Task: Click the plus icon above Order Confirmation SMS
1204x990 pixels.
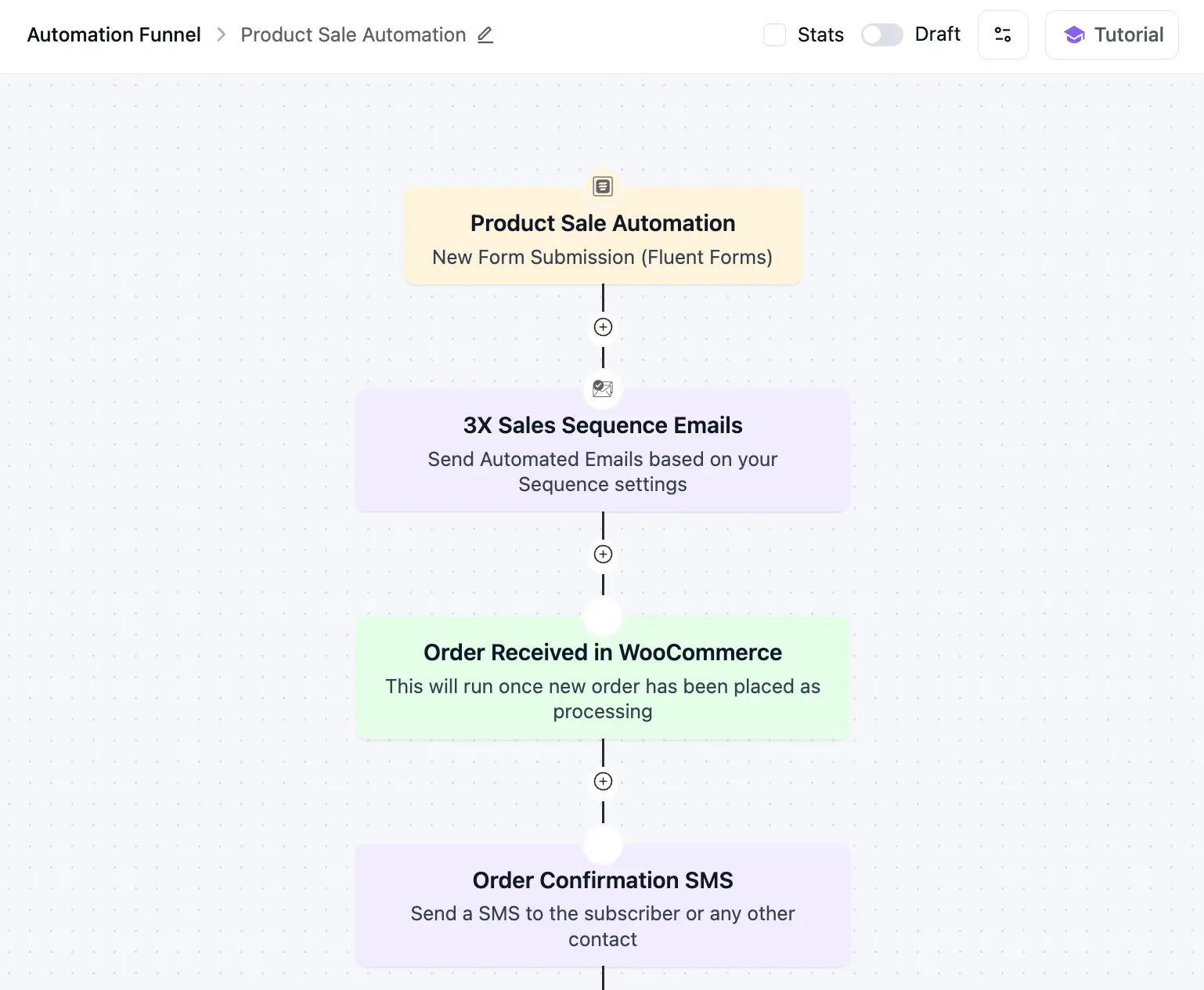Action: tap(602, 782)
